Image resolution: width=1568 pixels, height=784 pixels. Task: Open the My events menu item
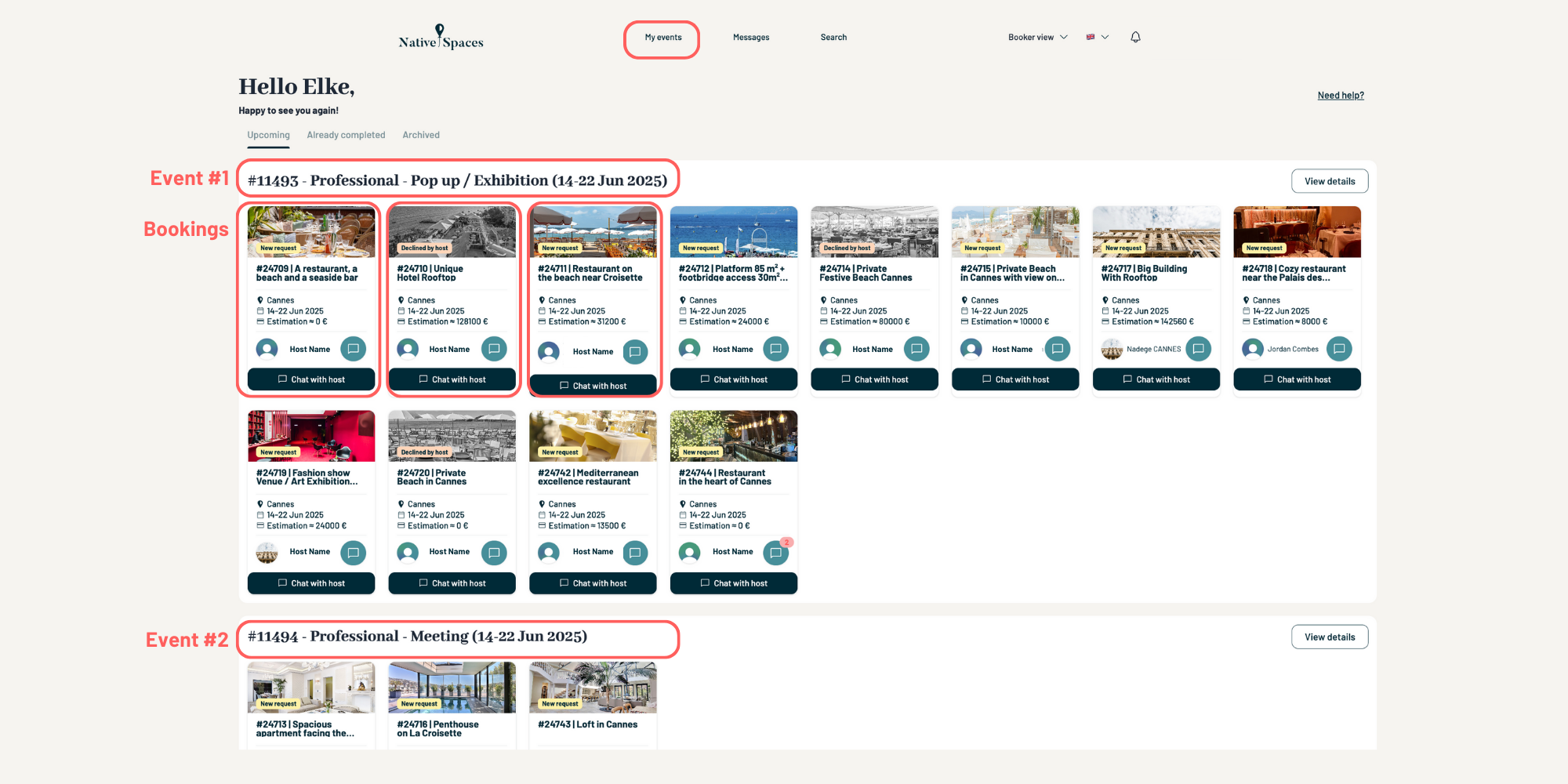[x=662, y=38]
